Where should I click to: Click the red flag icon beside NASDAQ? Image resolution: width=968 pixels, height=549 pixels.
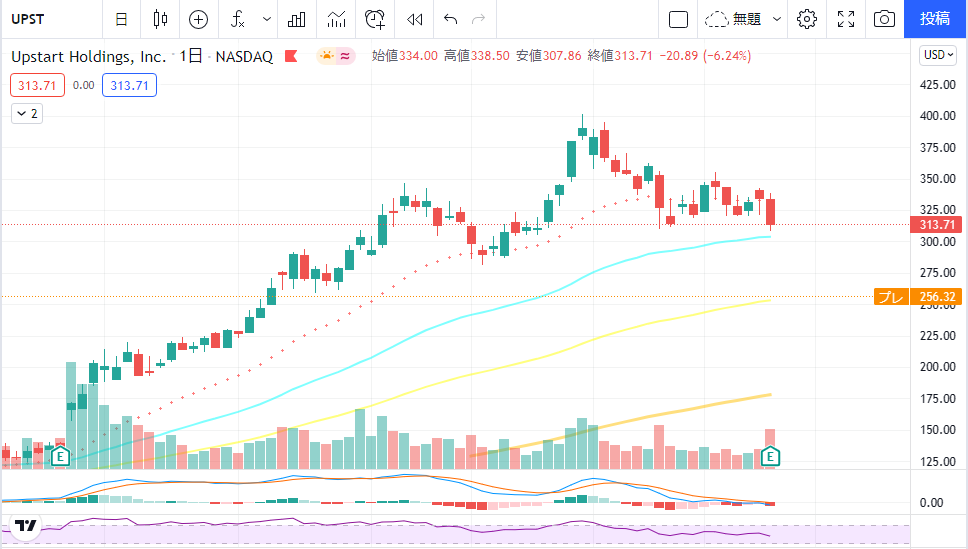(291, 56)
